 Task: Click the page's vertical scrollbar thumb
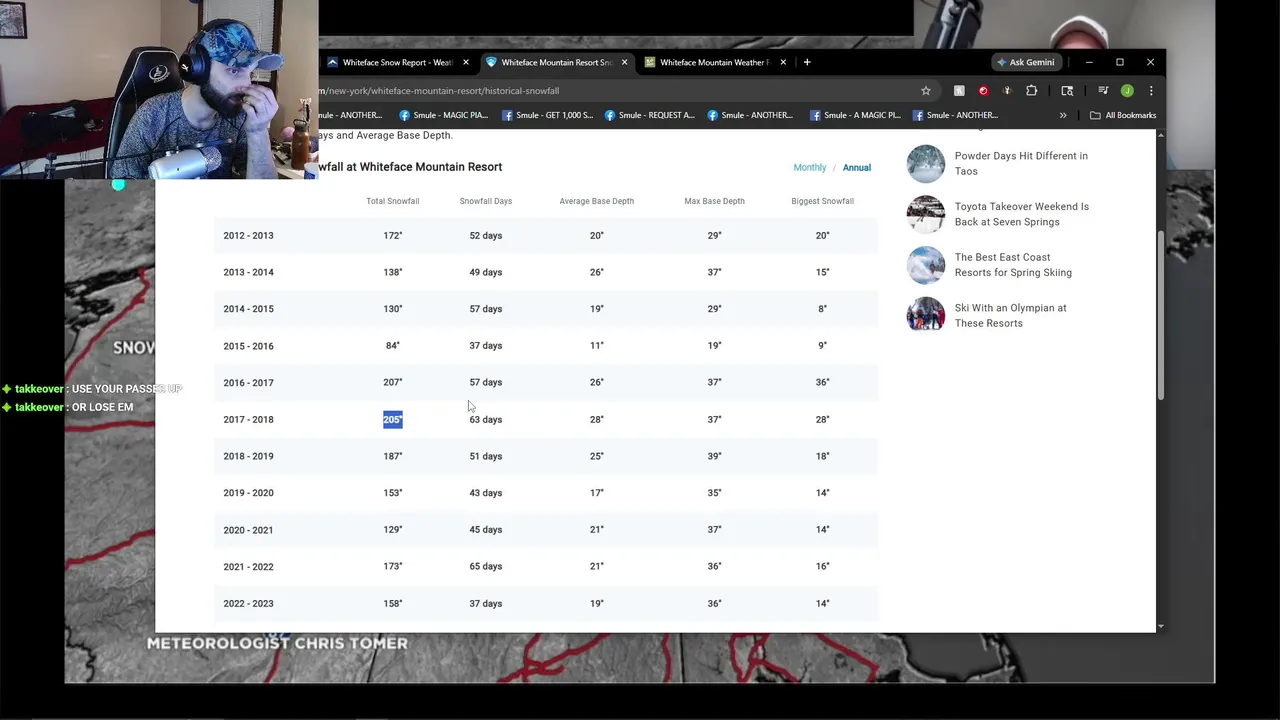click(x=1160, y=316)
